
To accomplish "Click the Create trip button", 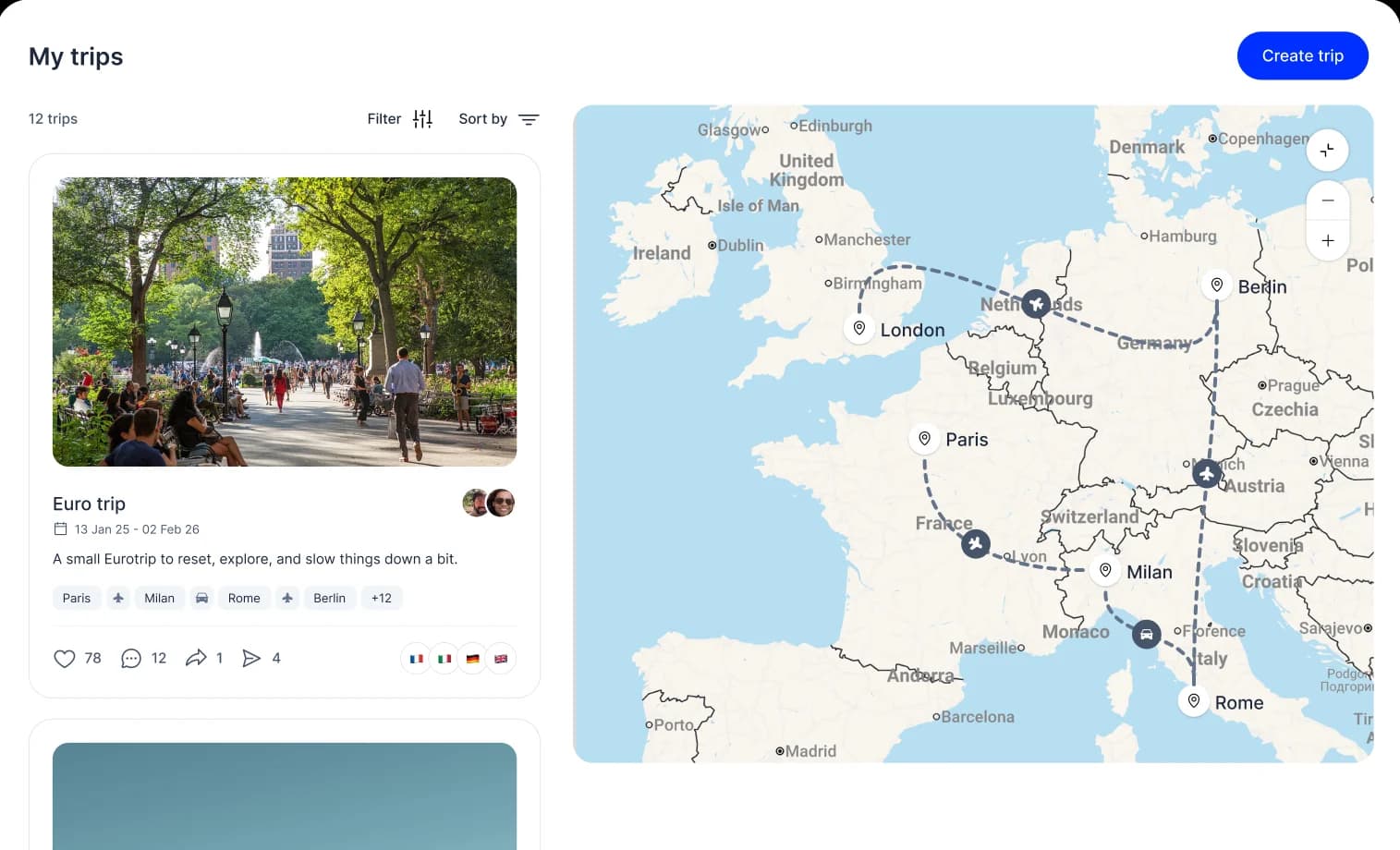I will coord(1302,55).
